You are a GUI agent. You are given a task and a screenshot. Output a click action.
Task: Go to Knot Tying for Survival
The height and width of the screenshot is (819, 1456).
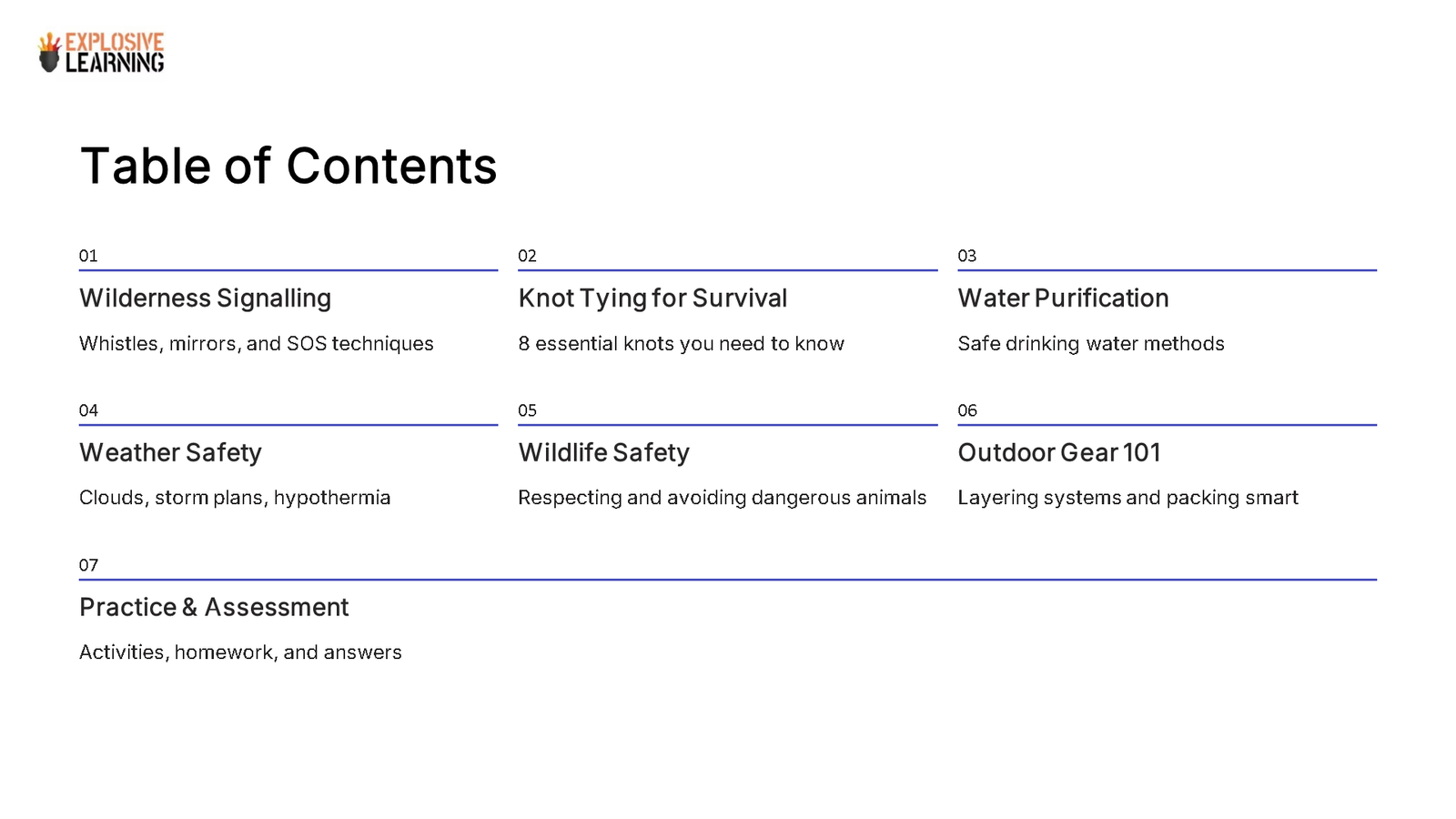coord(652,298)
